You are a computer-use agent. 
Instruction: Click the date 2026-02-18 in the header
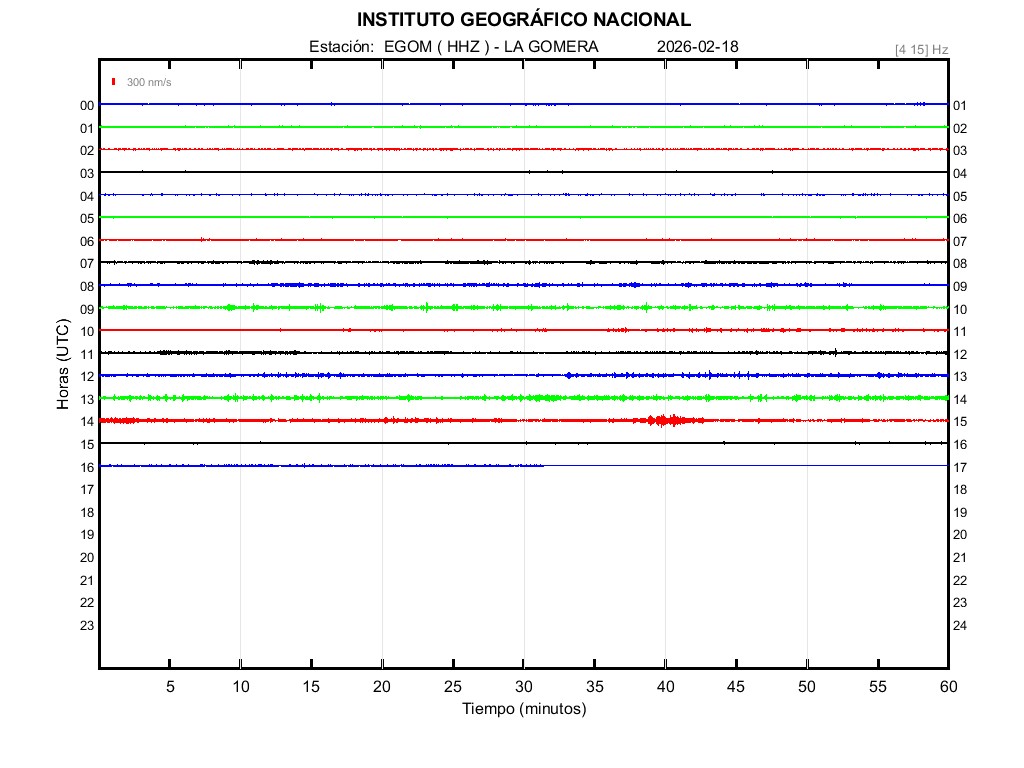point(698,47)
